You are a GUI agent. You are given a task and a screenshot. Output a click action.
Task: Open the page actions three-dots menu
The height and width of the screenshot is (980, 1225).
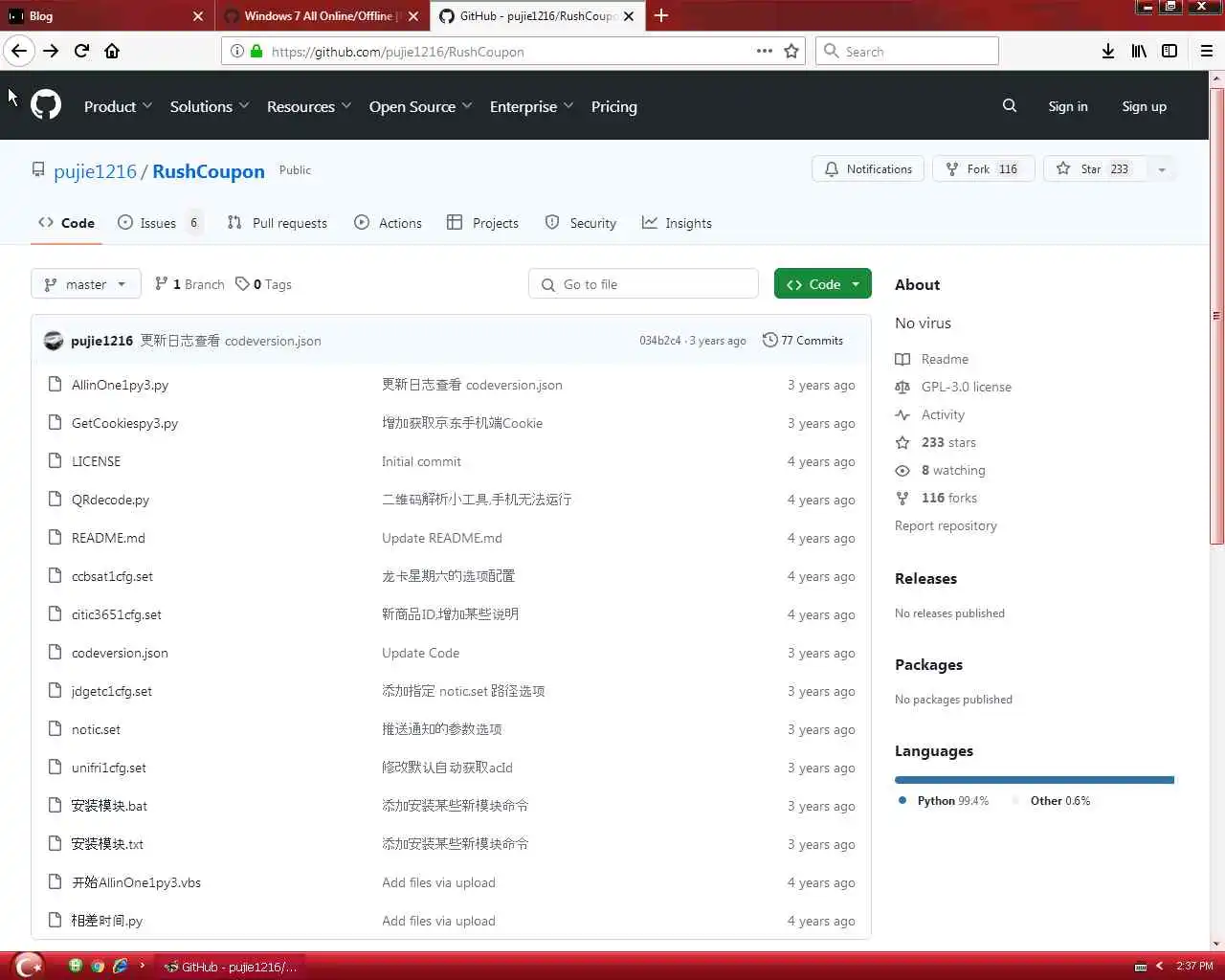(x=764, y=51)
